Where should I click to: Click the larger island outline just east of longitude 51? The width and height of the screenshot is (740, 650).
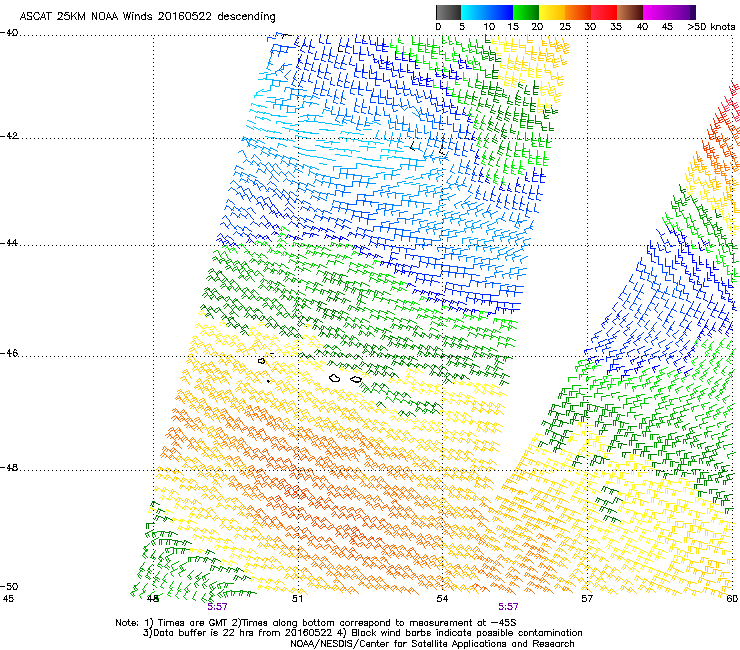click(x=335, y=378)
